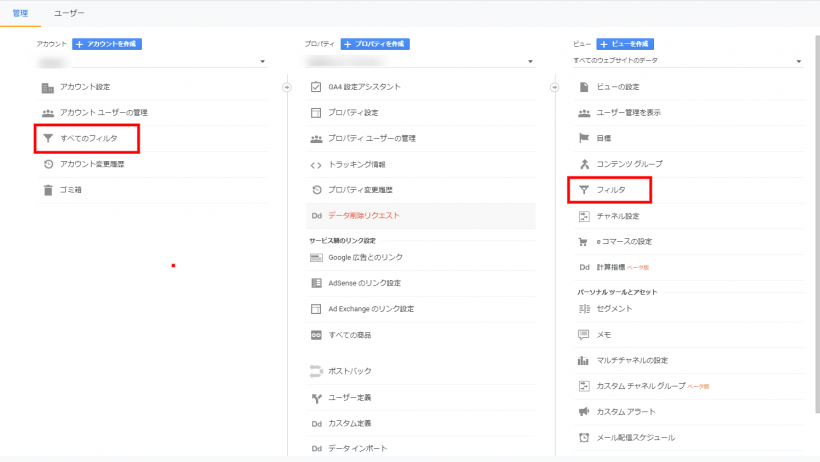The width and height of the screenshot is (820, 462).
Task: Click the cart icon for eコマースの設定
Action: click(x=584, y=241)
